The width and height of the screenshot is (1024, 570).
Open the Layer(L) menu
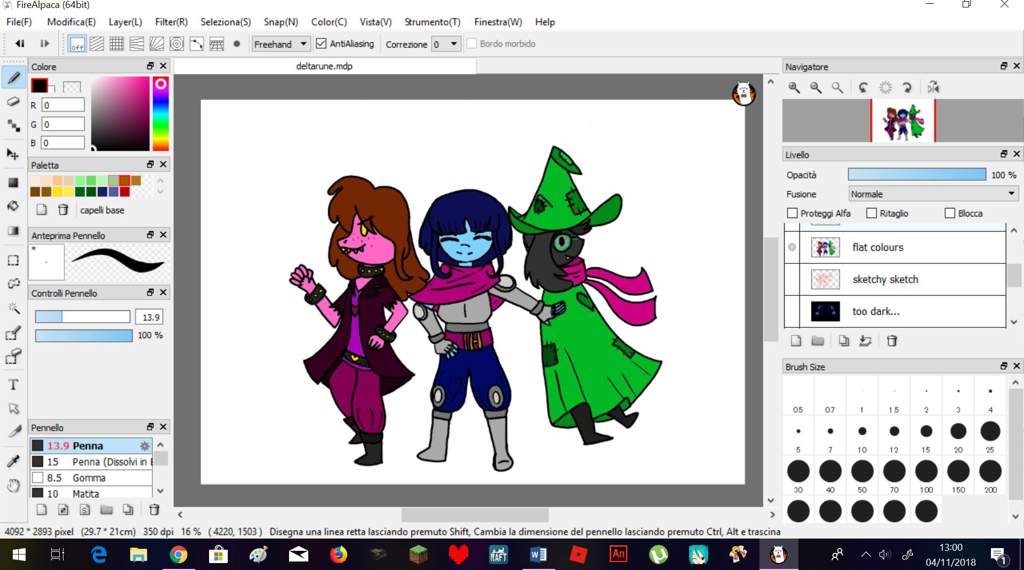pyautogui.click(x=125, y=22)
